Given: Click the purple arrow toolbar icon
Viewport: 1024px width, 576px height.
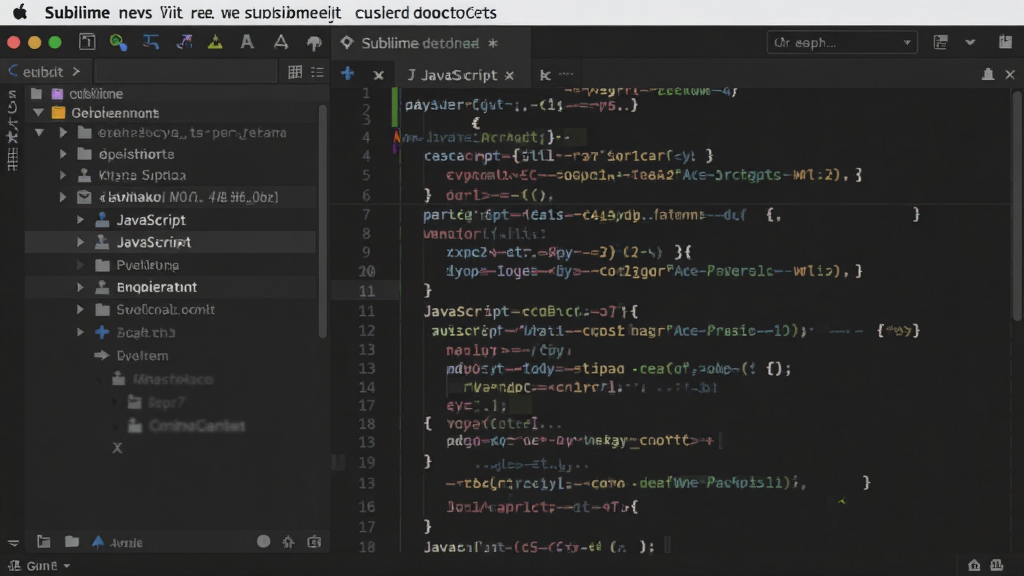Looking at the screenshot, I should pos(184,42).
